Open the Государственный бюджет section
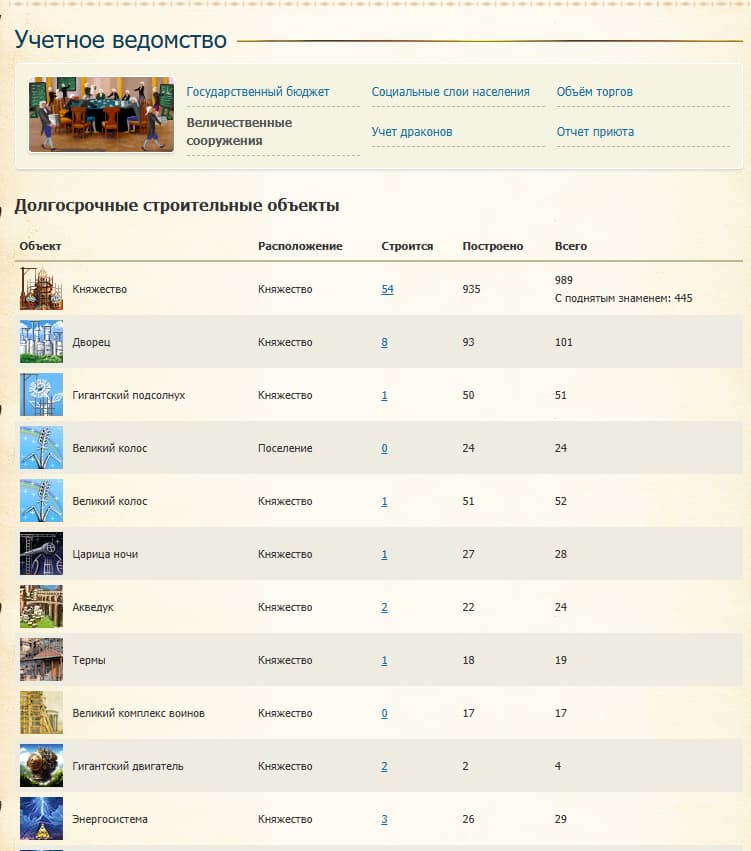The image size is (751, 851). click(x=258, y=92)
